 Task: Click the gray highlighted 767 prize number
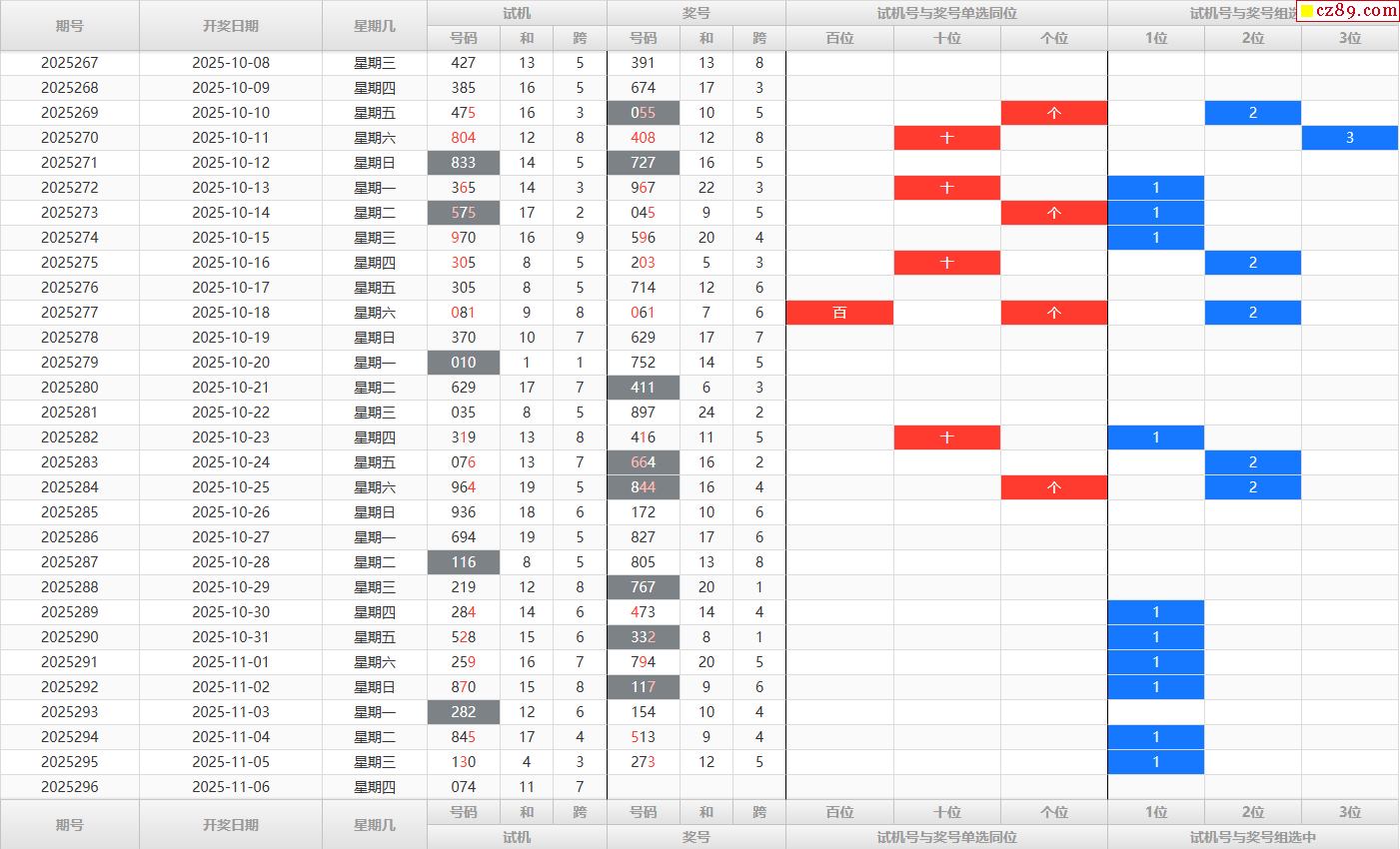(644, 587)
